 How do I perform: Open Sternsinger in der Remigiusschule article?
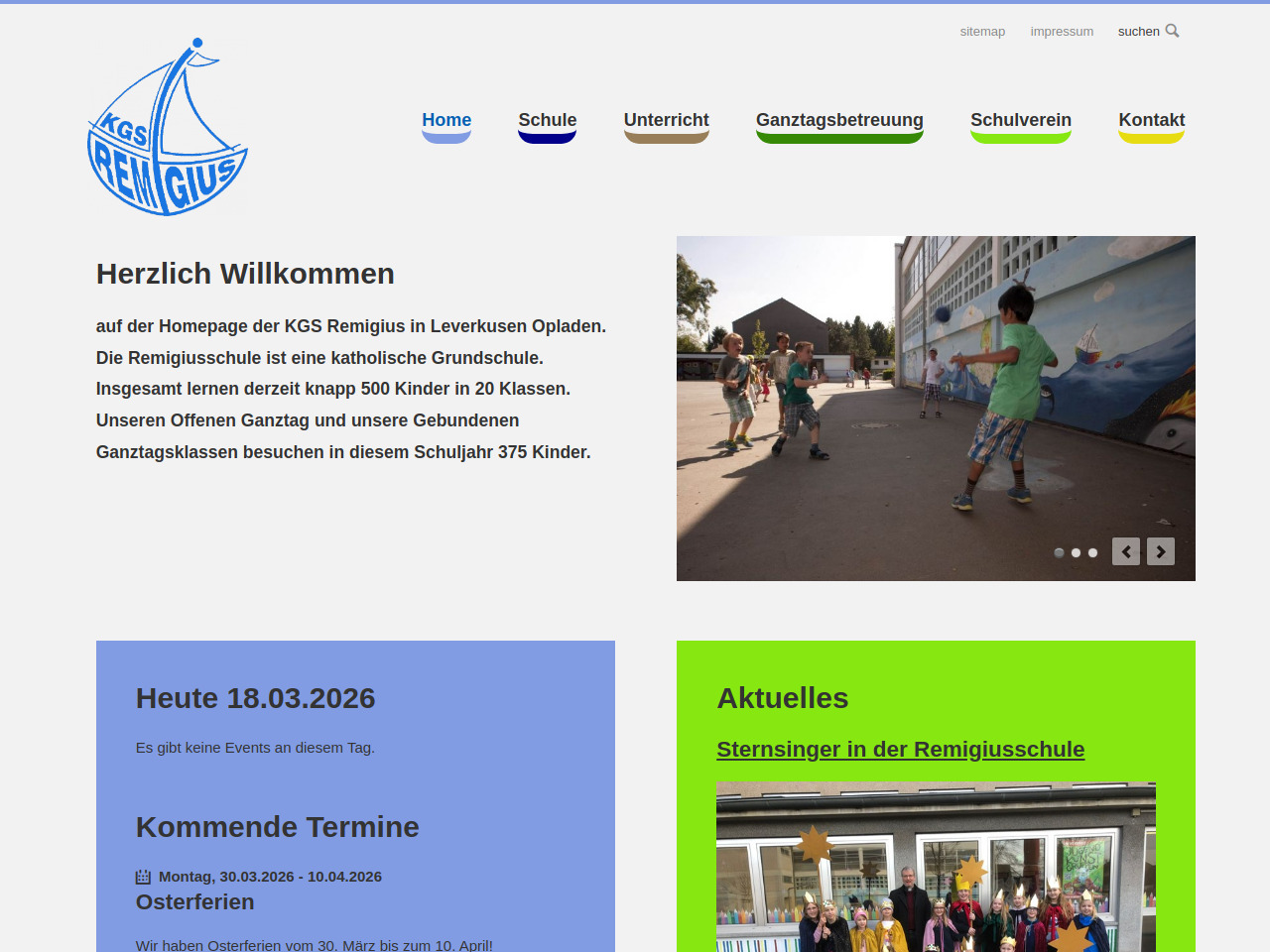pyautogui.click(x=900, y=750)
